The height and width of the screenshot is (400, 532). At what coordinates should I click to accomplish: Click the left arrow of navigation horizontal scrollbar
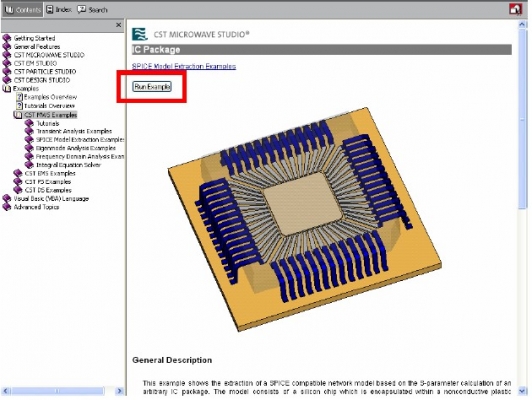coord(6,391)
